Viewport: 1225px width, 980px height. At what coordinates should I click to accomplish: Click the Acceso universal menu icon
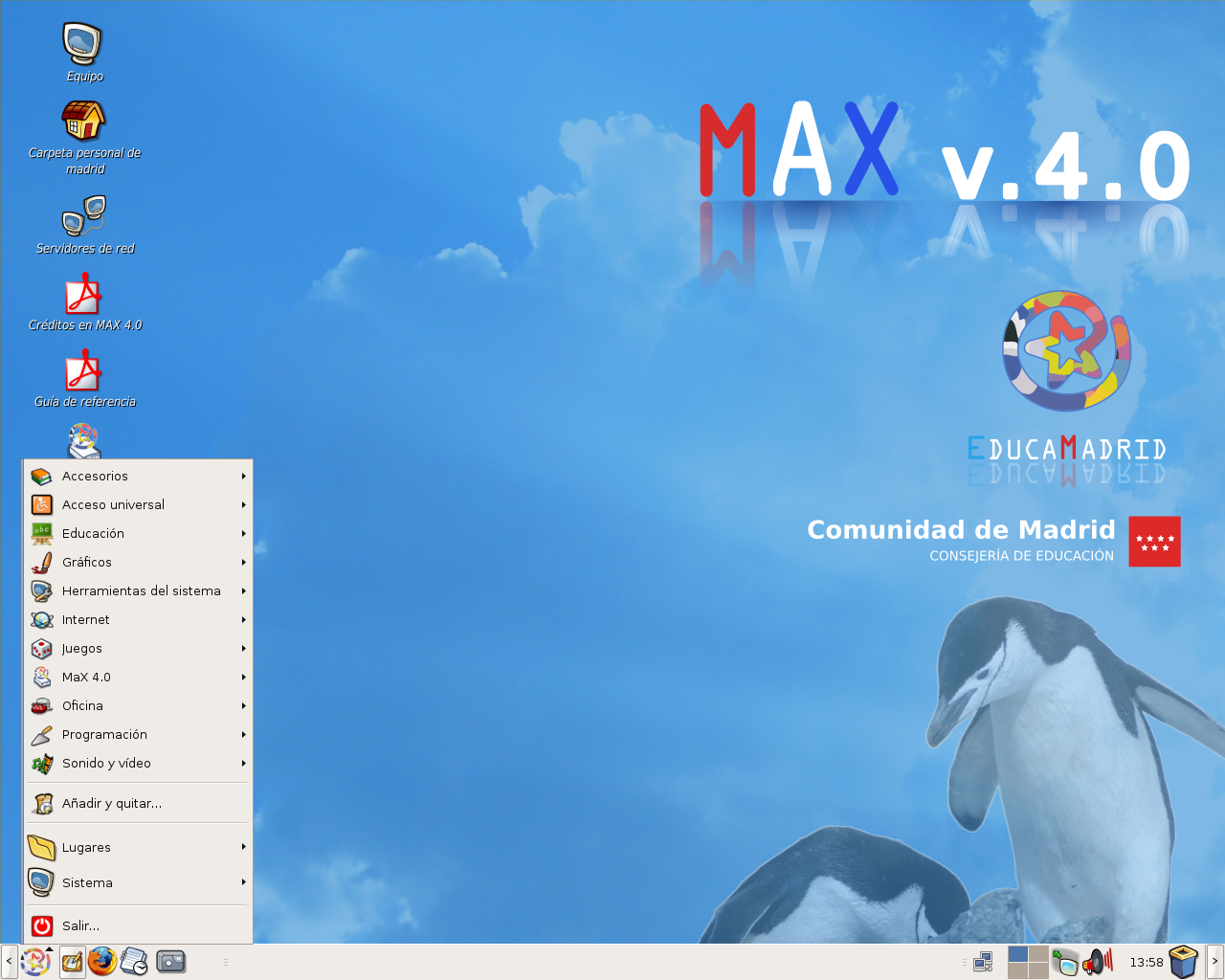(41, 505)
